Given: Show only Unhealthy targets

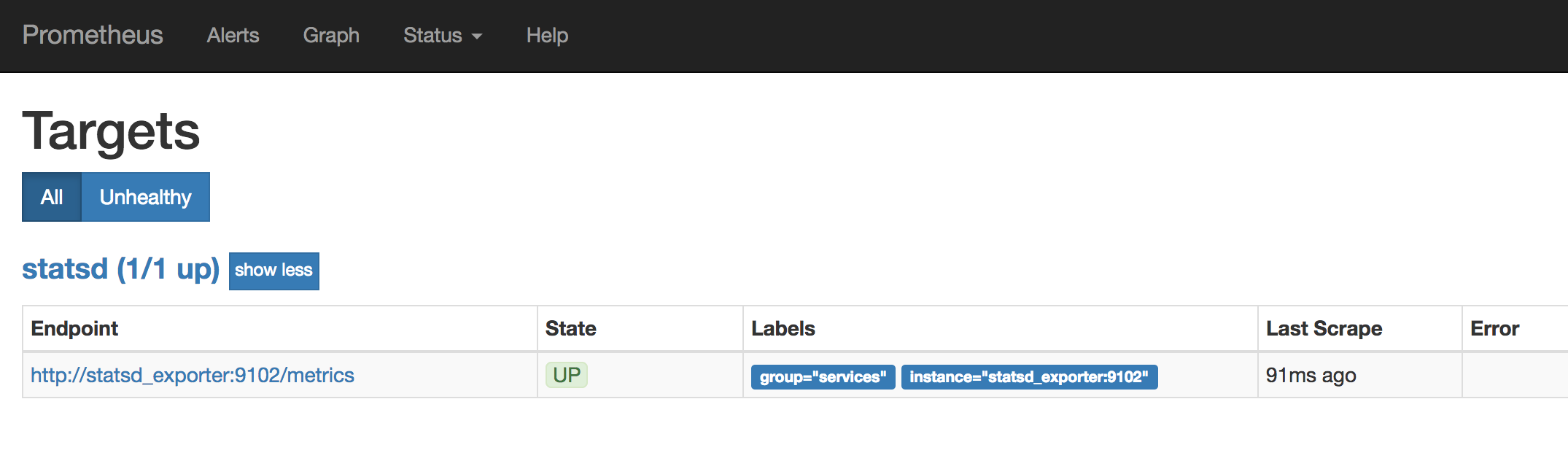Looking at the screenshot, I should pyautogui.click(x=145, y=197).
